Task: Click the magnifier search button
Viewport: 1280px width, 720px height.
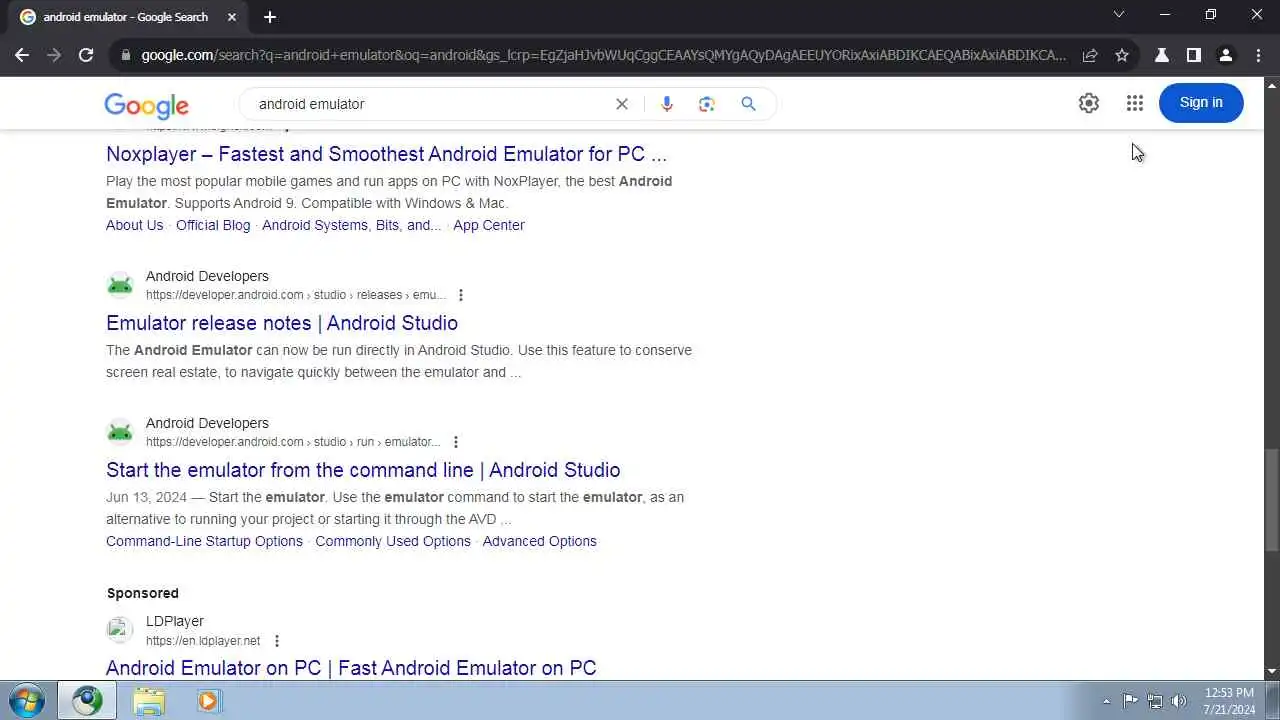Action: (748, 104)
